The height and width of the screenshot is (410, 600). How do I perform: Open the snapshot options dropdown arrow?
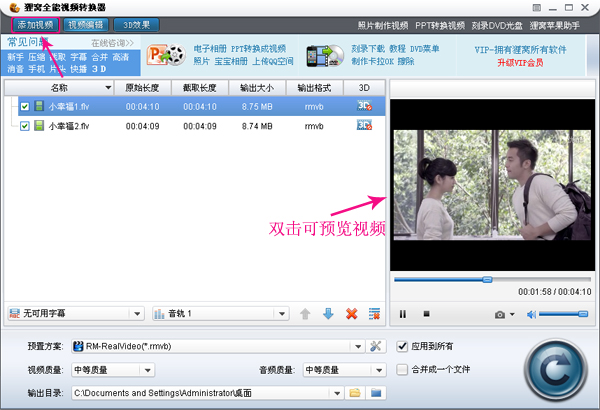512,315
